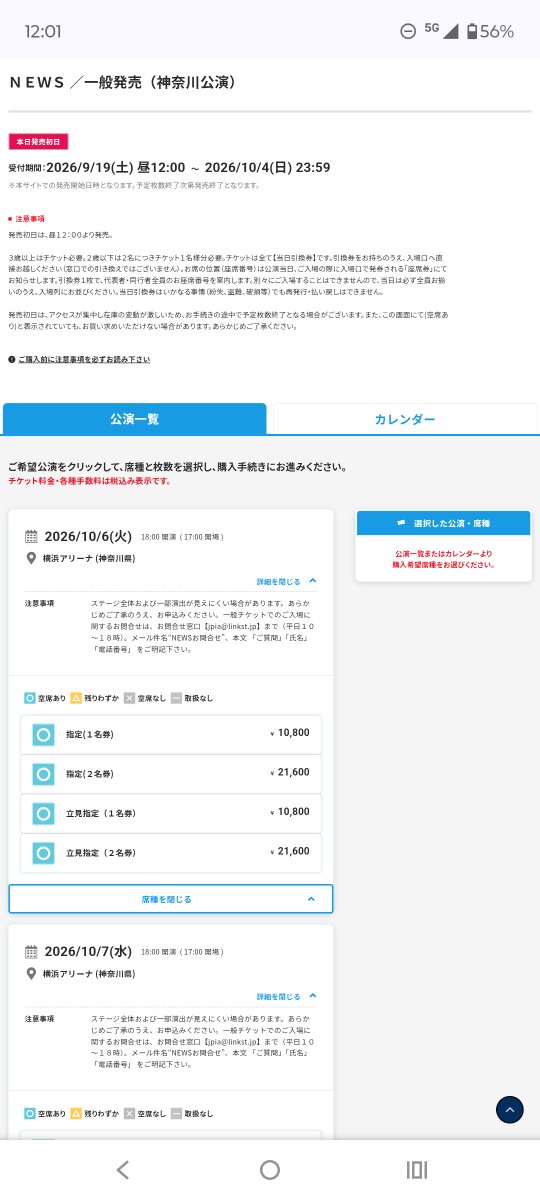Click the flag icon in 選択した公演 header
540x1200 pixels.
(x=401, y=523)
